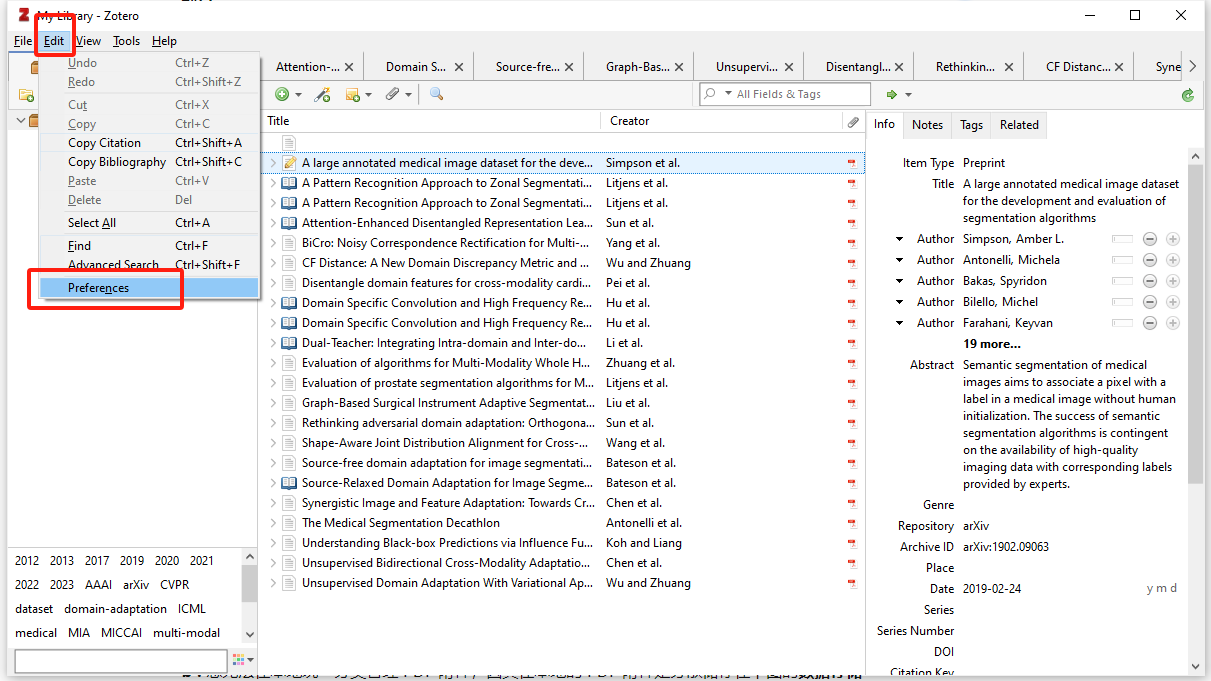Click the Add Attachment paperclip icon
Viewport: 1211px width, 681px height.
tap(393, 94)
